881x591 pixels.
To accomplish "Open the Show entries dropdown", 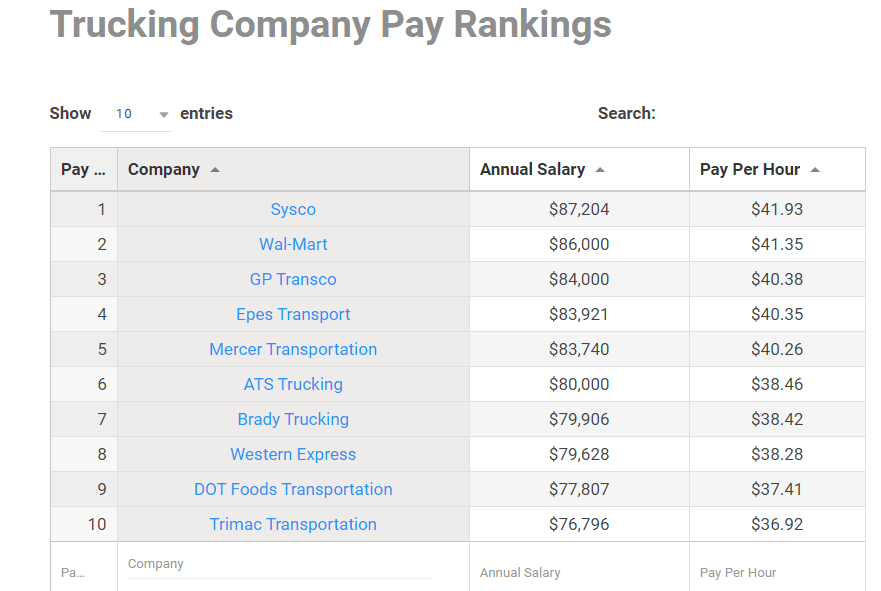I will pyautogui.click(x=137, y=113).
